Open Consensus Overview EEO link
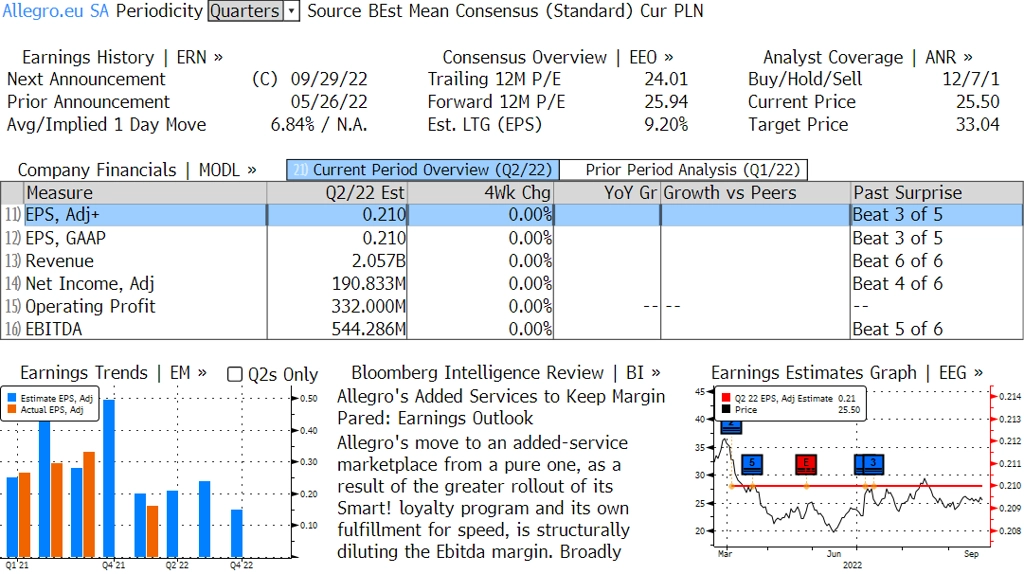 pyautogui.click(x=558, y=57)
